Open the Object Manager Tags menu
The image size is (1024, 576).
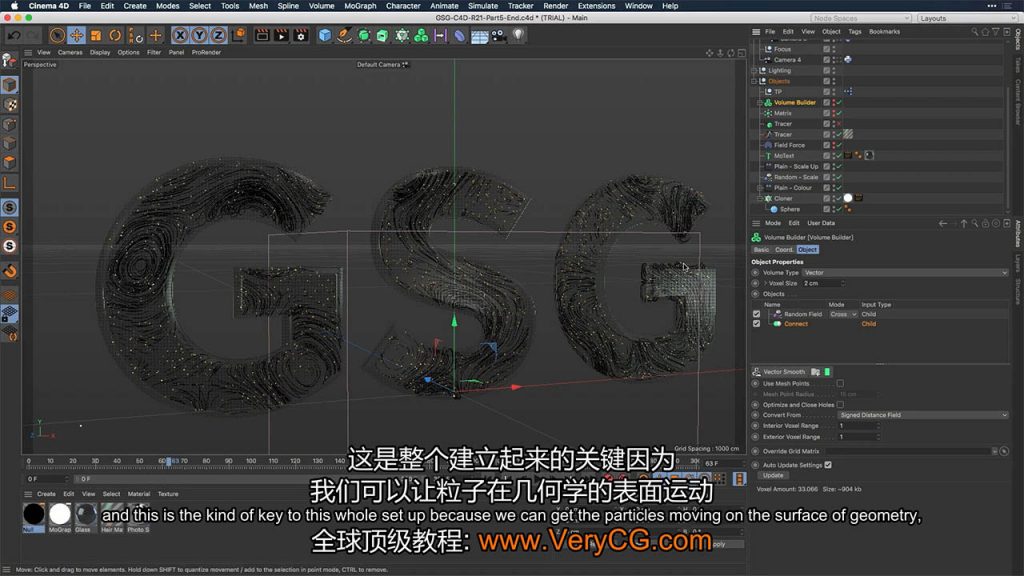coord(854,31)
